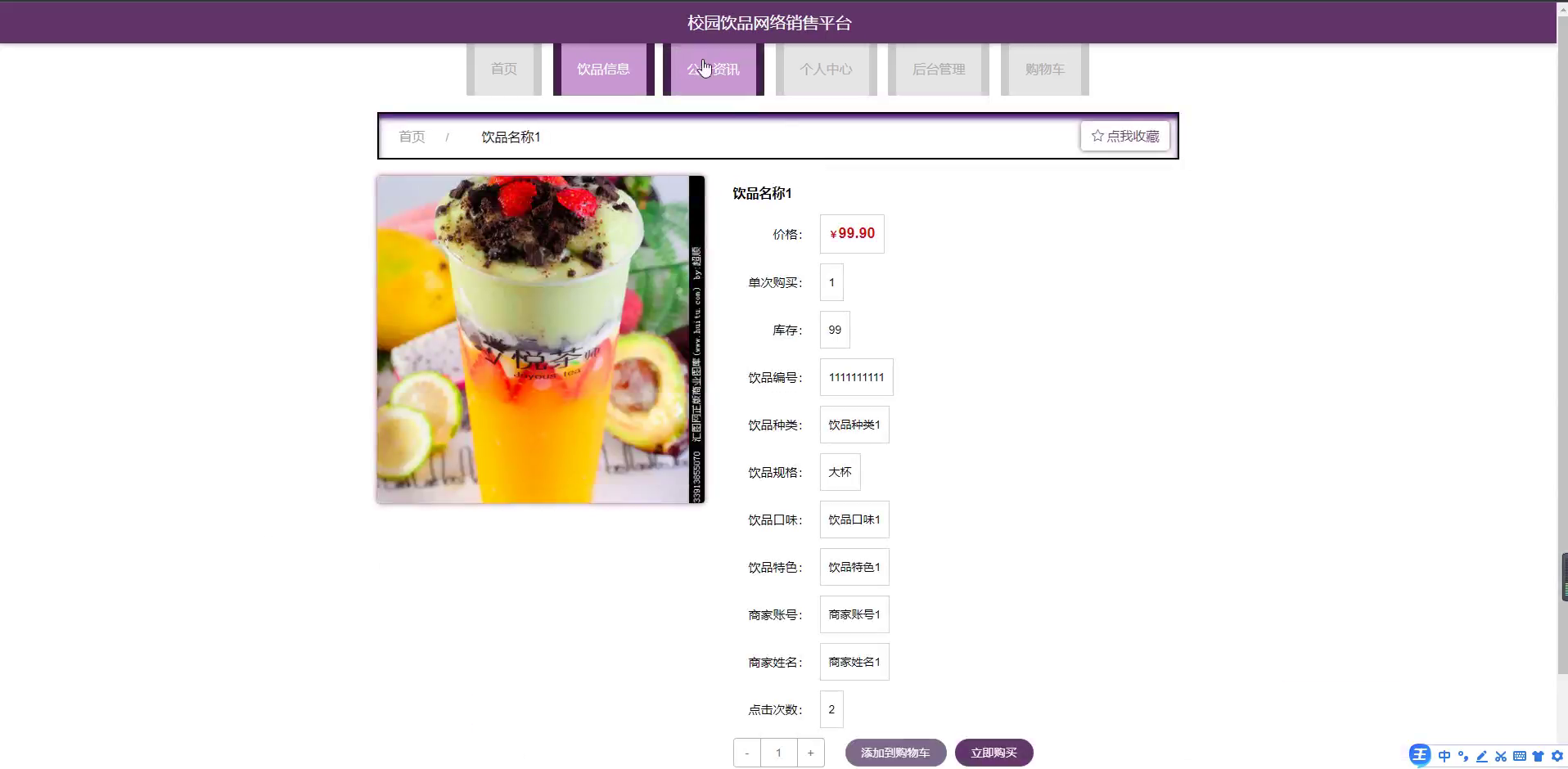
Task: Toggle the 中 Chinese/English input mode icon
Action: pyautogui.click(x=1444, y=756)
